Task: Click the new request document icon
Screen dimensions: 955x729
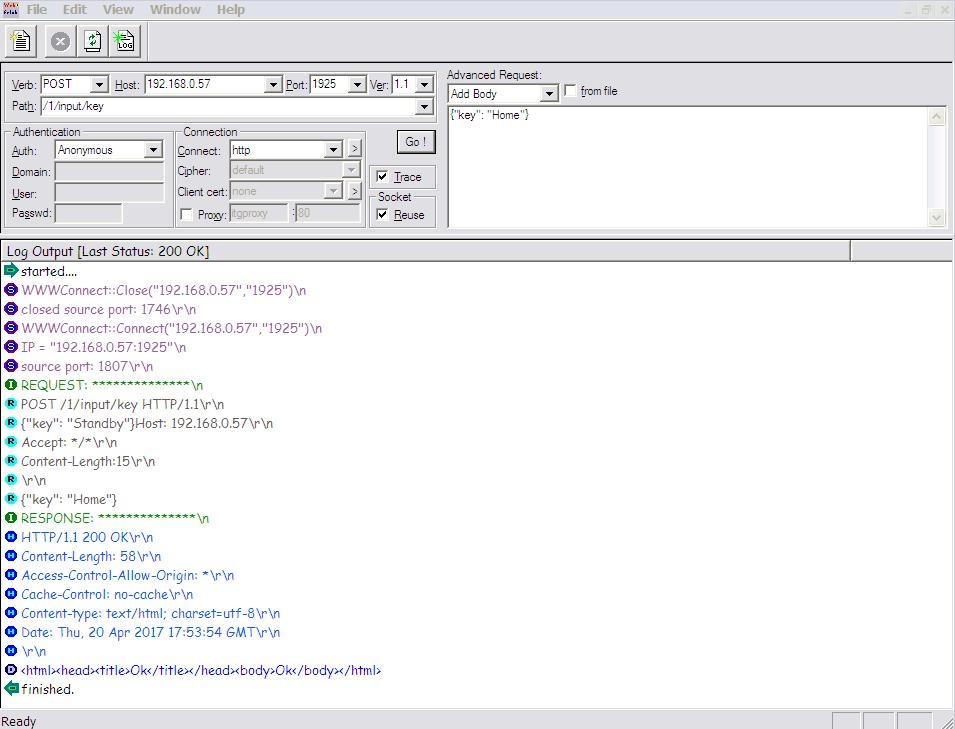Action: pos(21,41)
